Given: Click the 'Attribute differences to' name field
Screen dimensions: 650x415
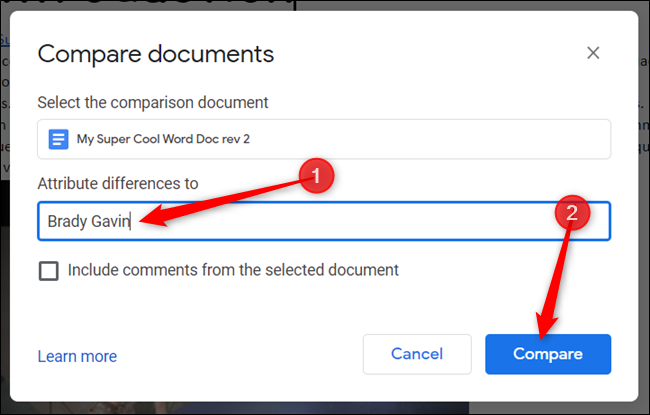Looking at the screenshot, I should coord(324,221).
